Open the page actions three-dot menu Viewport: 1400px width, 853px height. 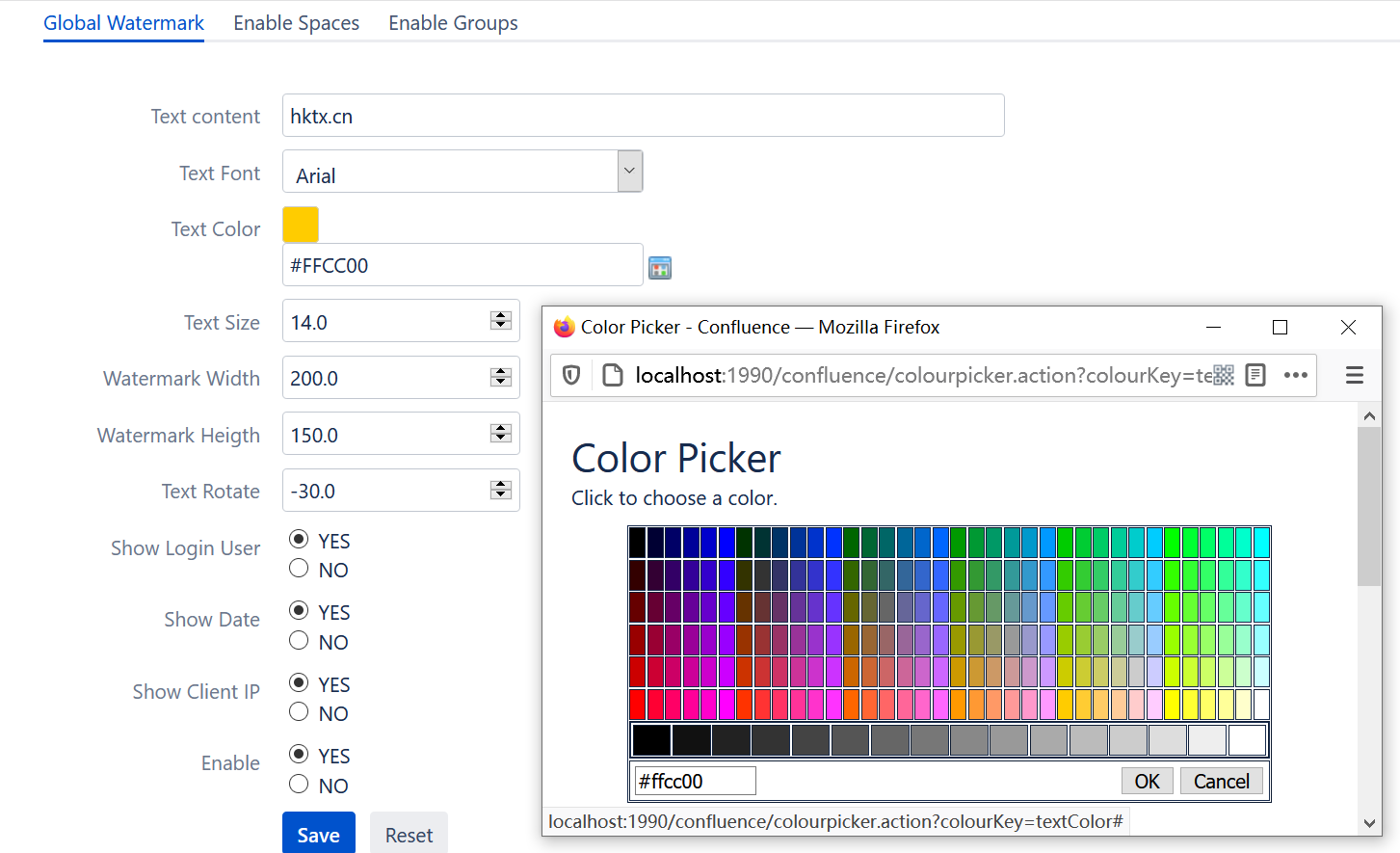1296,375
